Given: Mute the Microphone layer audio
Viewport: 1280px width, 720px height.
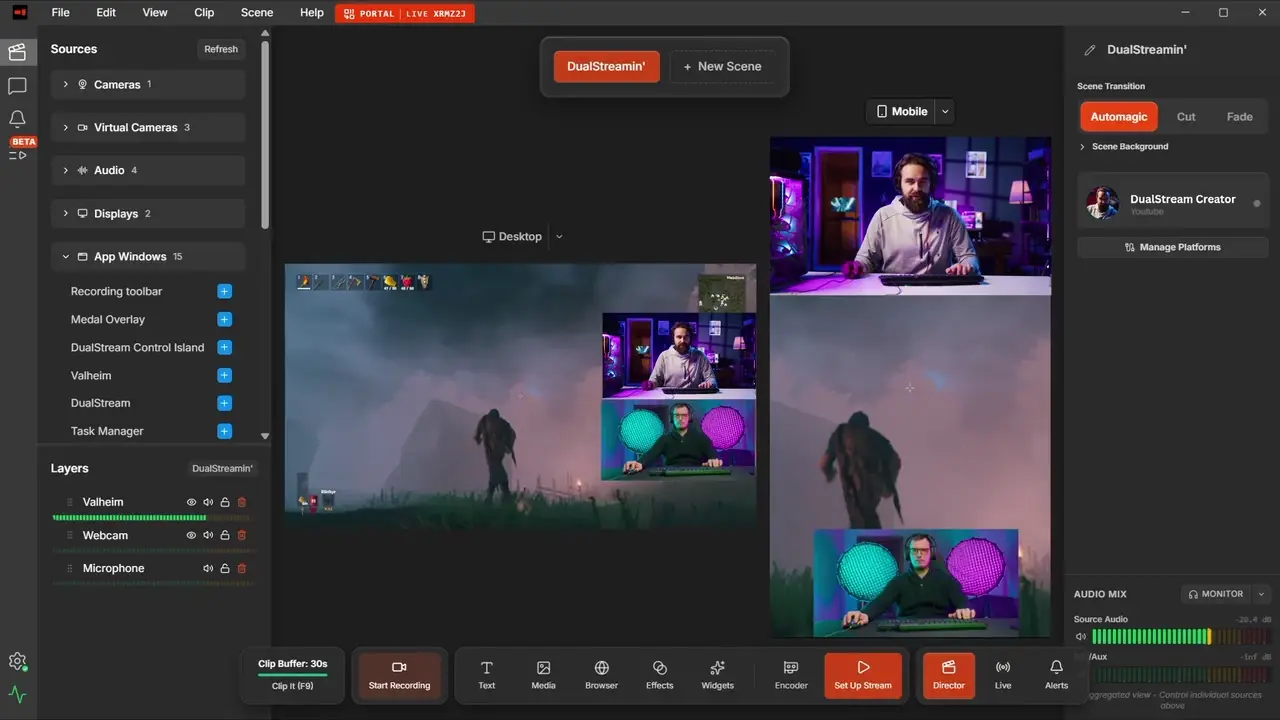Looking at the screenshot, I should (208, 568).
